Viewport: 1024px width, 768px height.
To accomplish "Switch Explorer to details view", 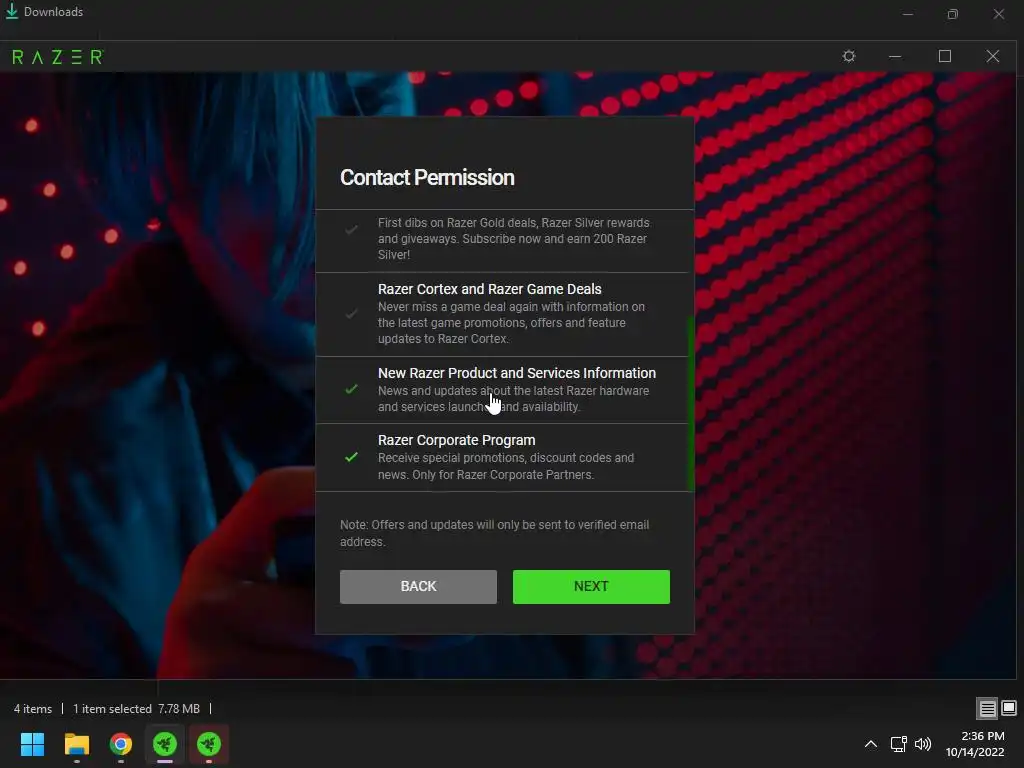I will tap(987, 709).
